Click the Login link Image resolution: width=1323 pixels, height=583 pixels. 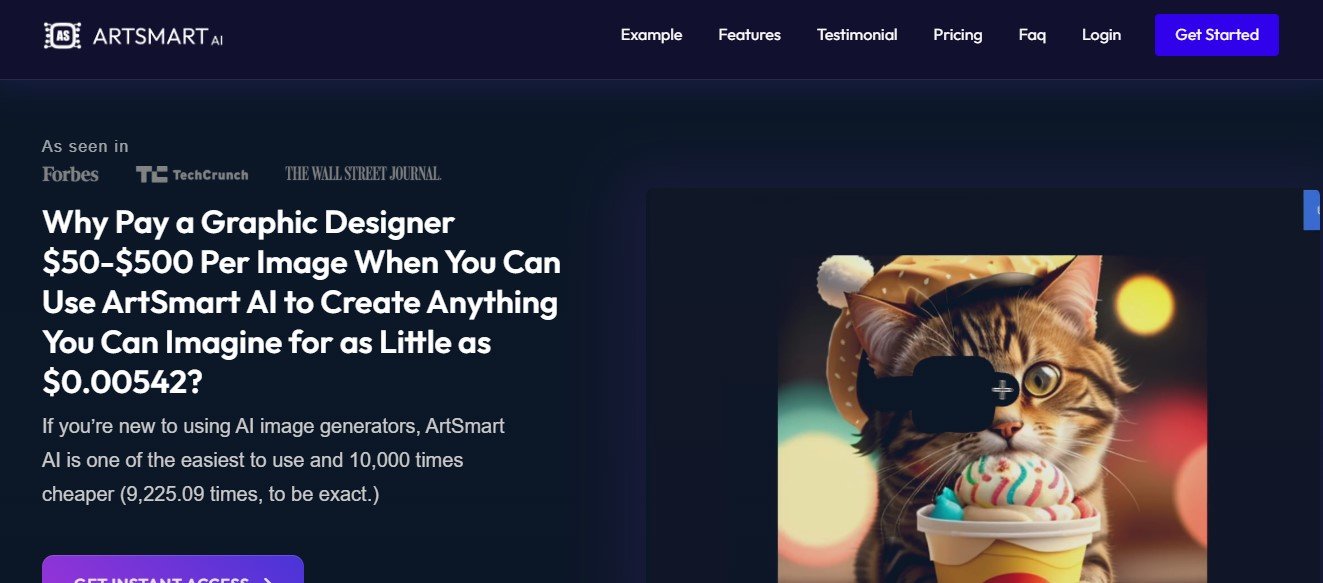[1101, 35]
